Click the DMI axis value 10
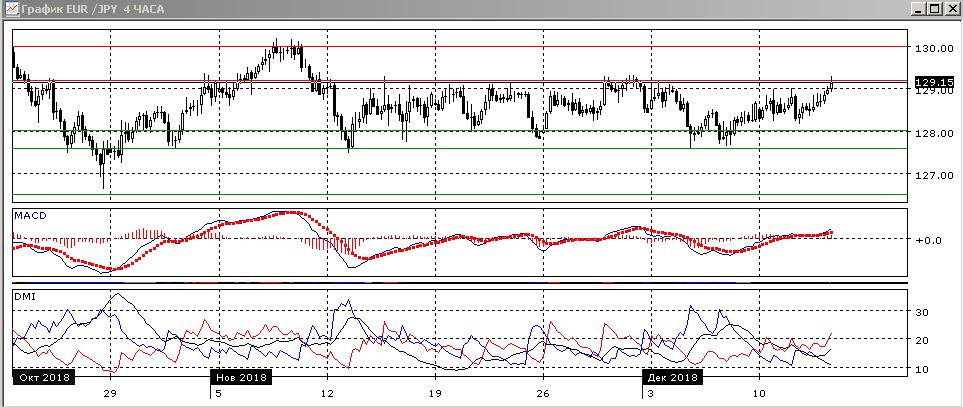 922,369
